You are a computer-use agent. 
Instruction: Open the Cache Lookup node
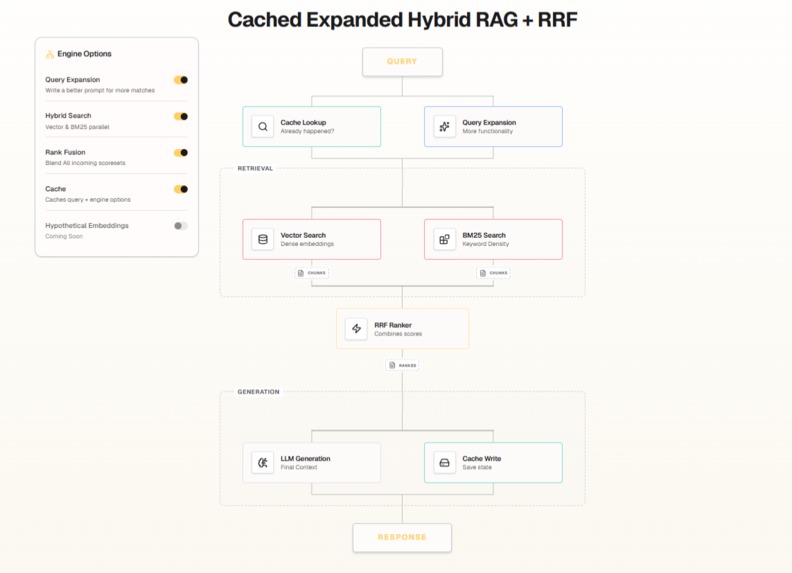tap(312, 127)
